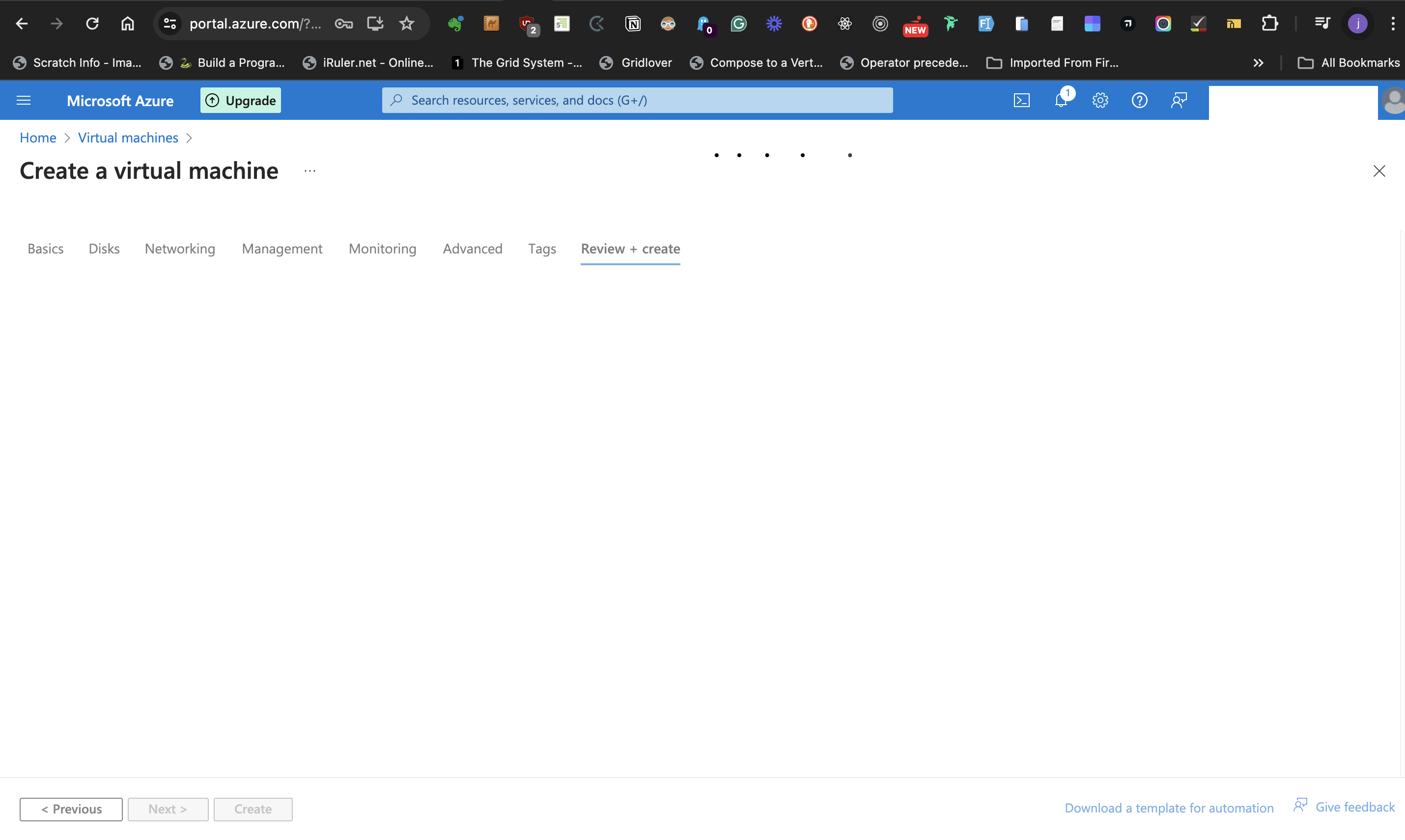Viewport: 1405px width, 840px height.
Task: Click the Virtual machines breadcrumb
Action: (128, 138)
